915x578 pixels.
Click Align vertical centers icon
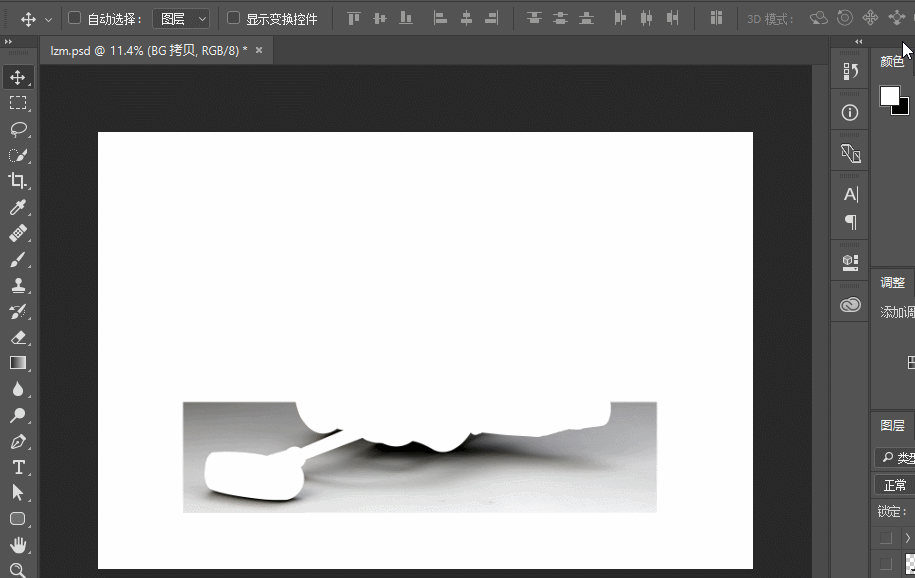click(380, 19)
